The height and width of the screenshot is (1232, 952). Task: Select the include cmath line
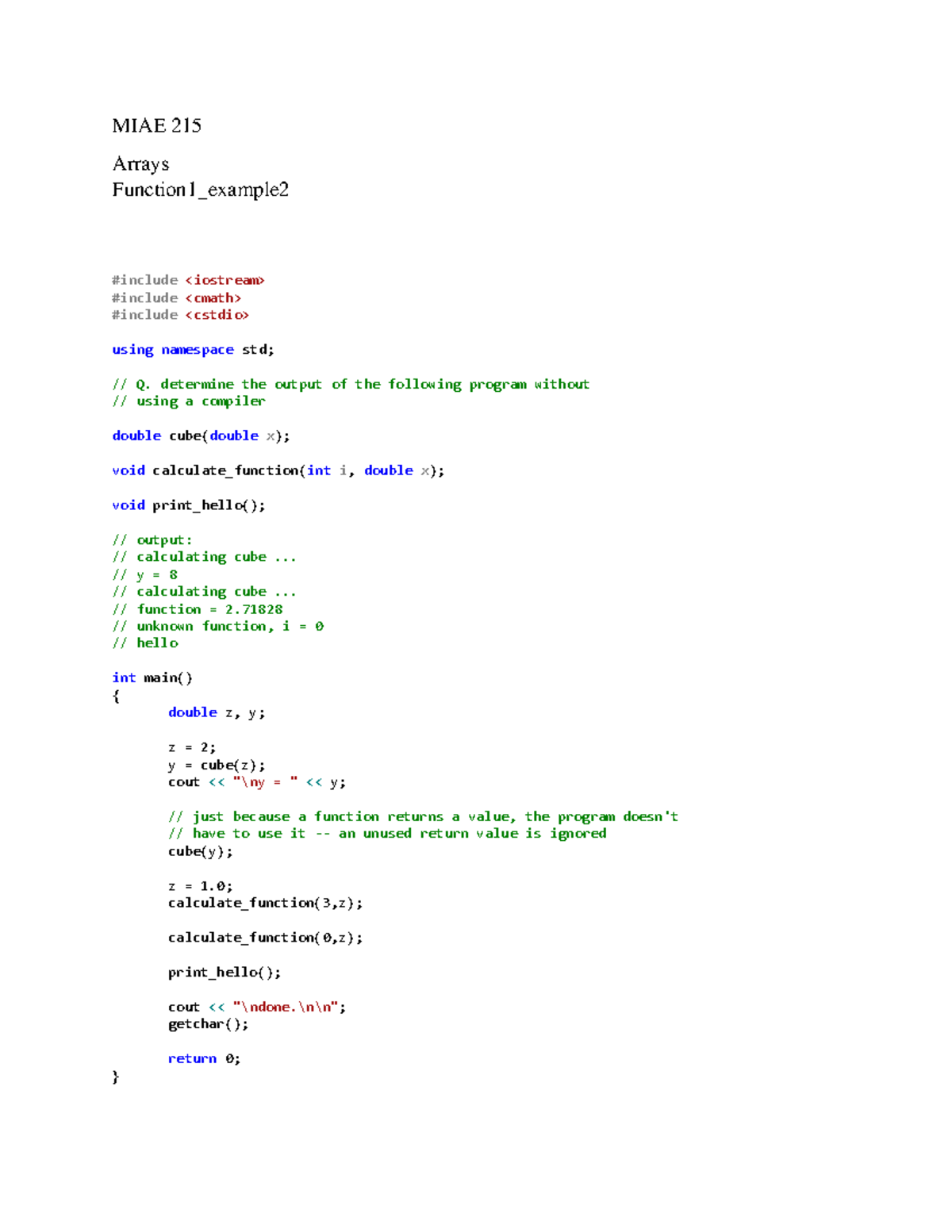point(176,297)
